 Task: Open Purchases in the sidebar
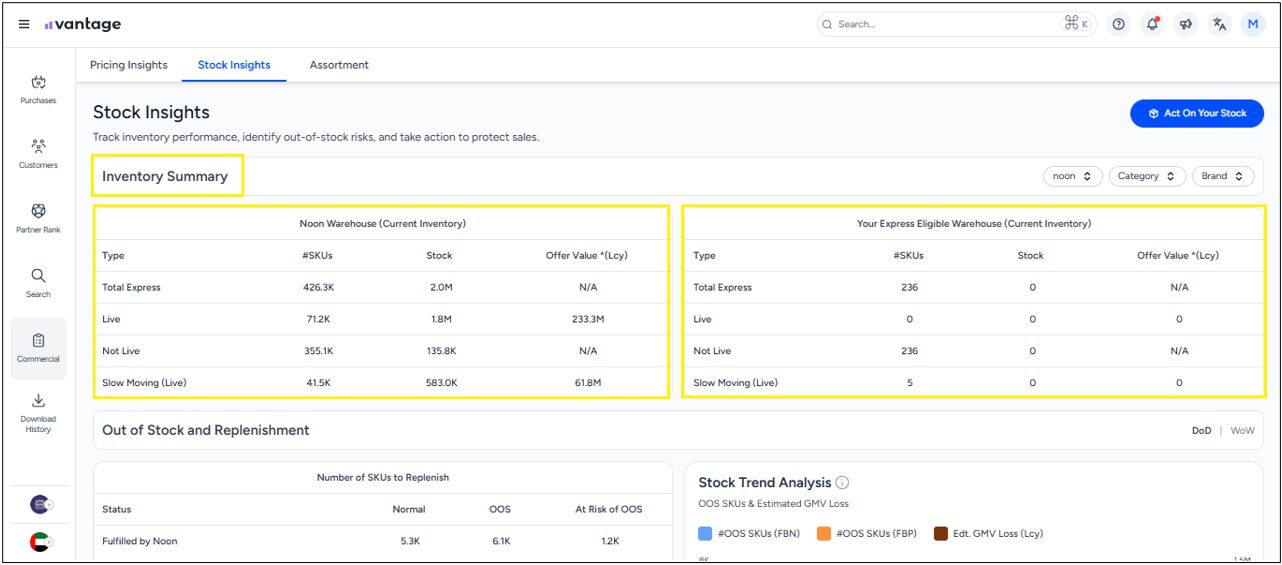(x=38, y=90)
